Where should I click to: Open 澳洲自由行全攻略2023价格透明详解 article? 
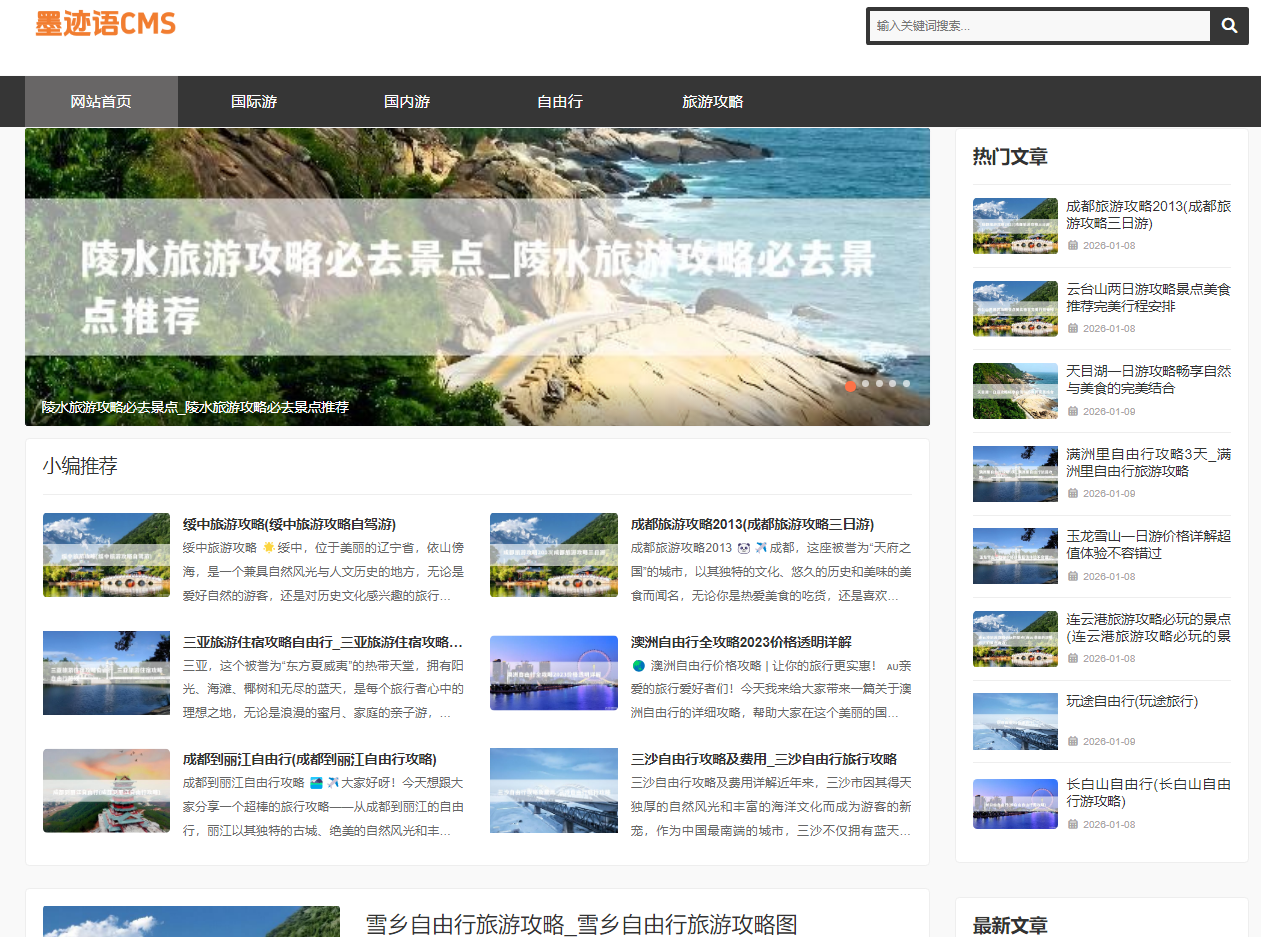click(x=741, y=642)
